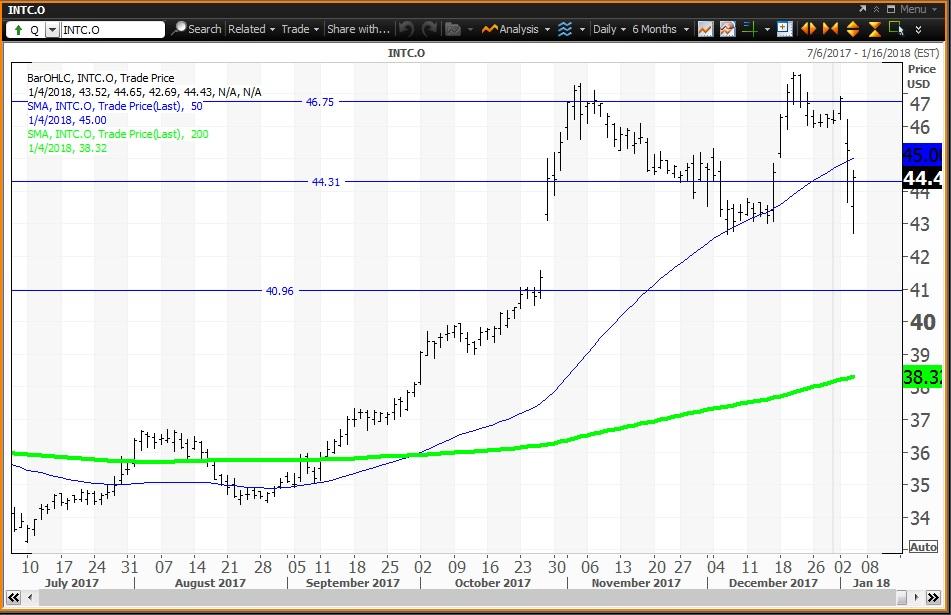Image resolution: width=951 pixels, height=615 pixels.
Task: Click the zoom plus box icon
Action: click(784, 29)
